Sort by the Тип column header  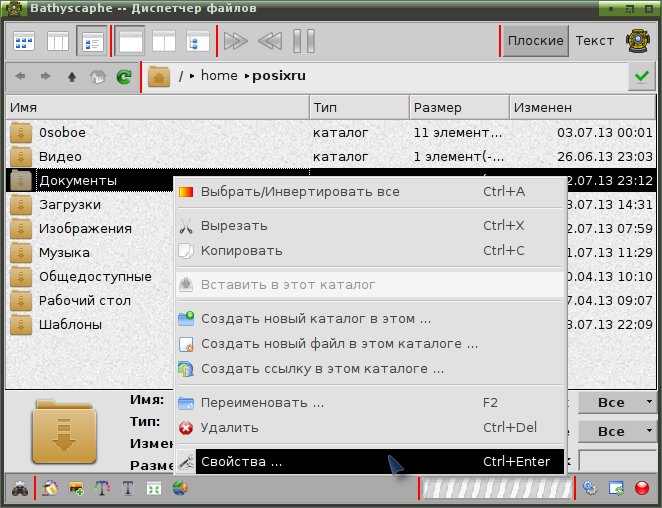[x=359, y=108]
